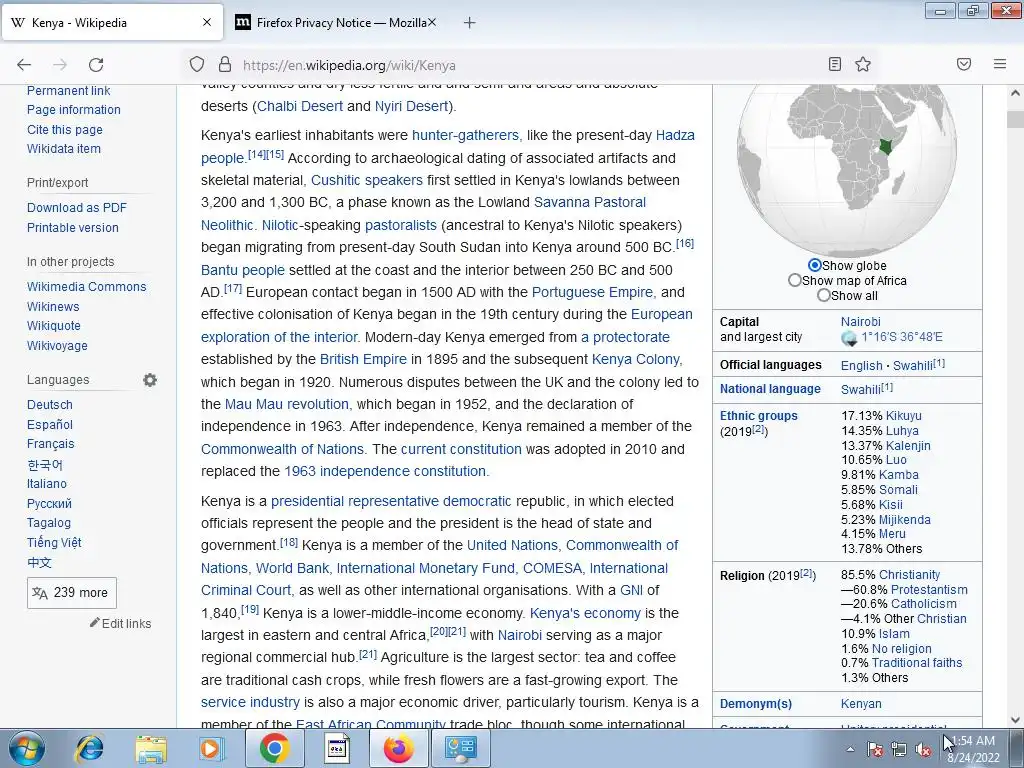Open the Firefox hamburger application menu
The image size is (1024, 768).
click(1000, 64)
